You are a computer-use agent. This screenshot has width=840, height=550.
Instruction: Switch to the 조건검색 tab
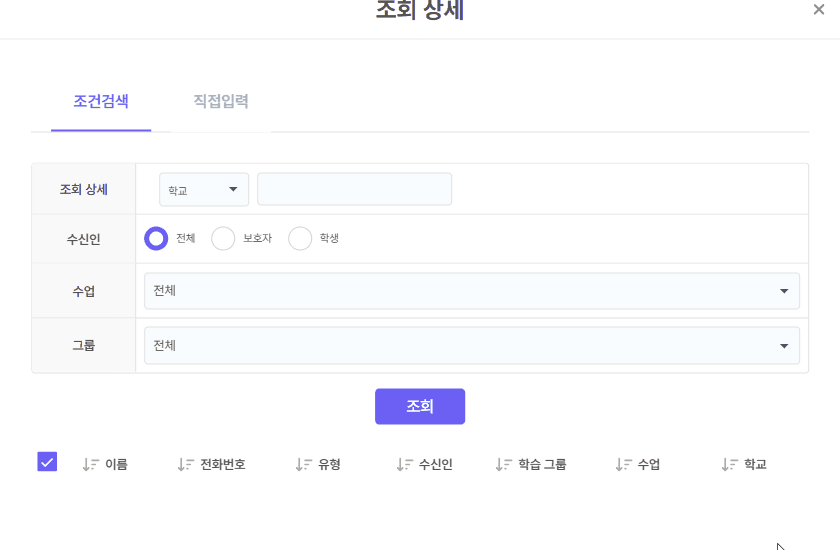tap(101, 101)
